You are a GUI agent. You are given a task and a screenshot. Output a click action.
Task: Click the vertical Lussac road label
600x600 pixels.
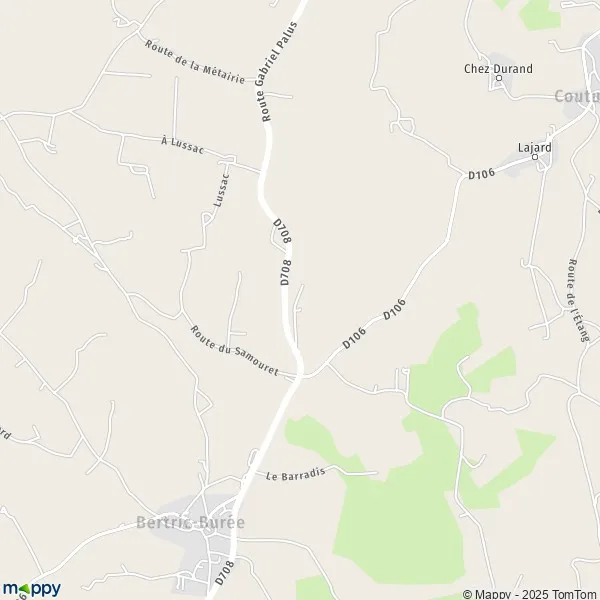pos(222,190)
